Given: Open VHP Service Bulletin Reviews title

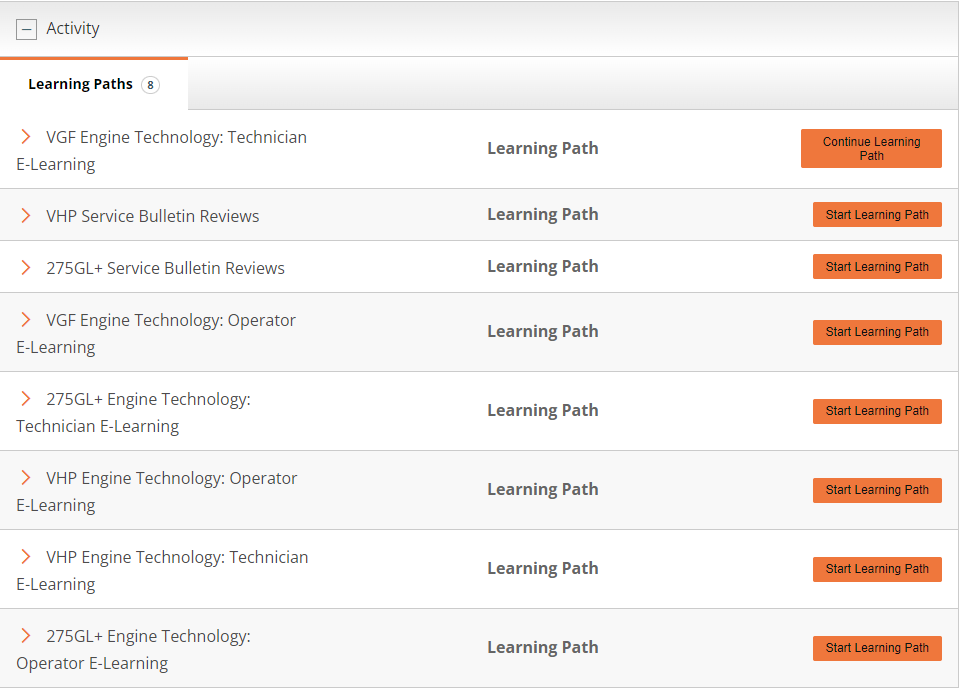Looking at the screenshot, I should point(152,216).
